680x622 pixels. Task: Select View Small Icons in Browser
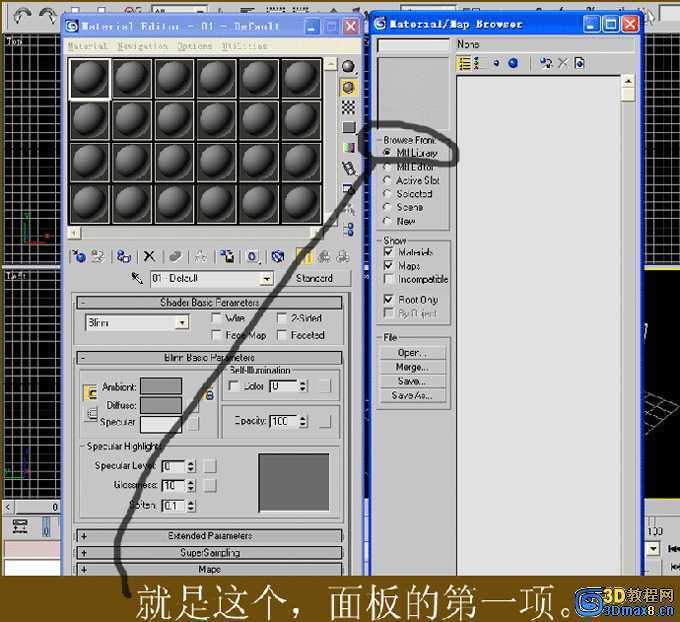tap(496, 63)
